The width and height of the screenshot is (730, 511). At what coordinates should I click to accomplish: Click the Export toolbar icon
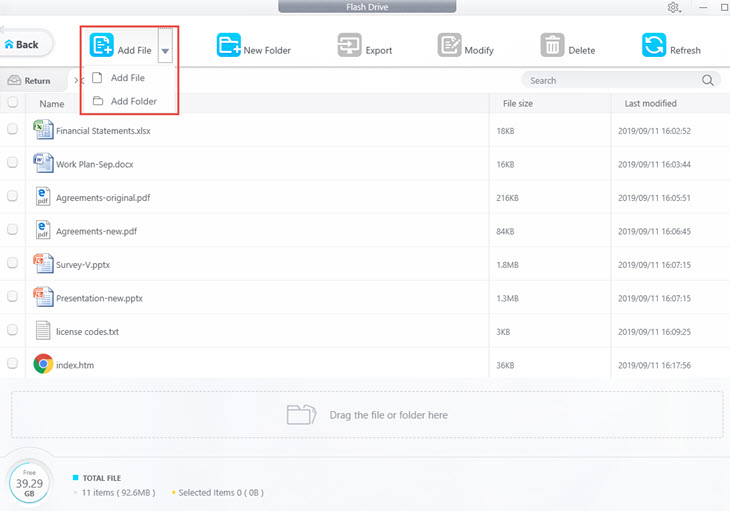(x=349, y=45)
